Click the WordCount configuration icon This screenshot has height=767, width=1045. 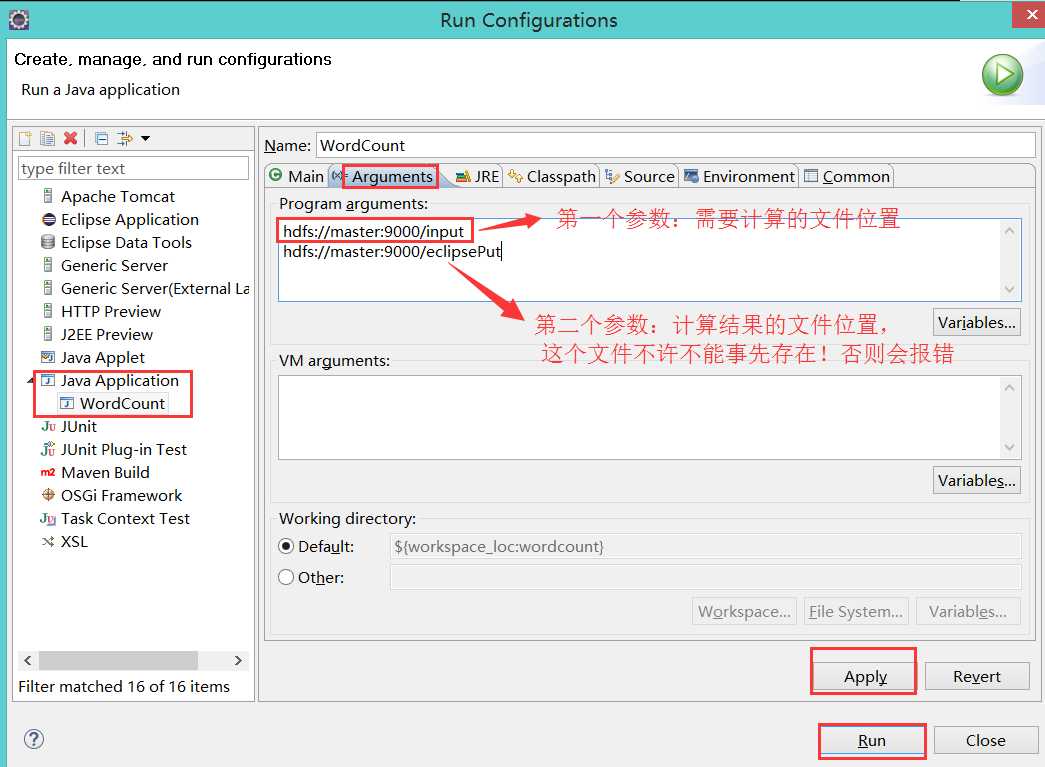pyautogui.click(x=67, y=403)
